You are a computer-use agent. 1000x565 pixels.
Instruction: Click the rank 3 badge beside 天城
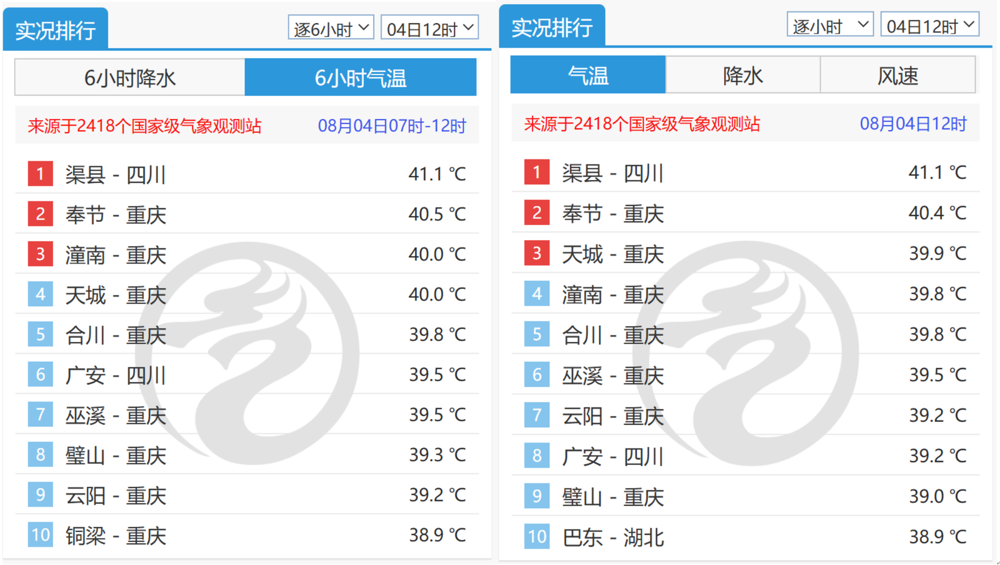pos(536,253)
